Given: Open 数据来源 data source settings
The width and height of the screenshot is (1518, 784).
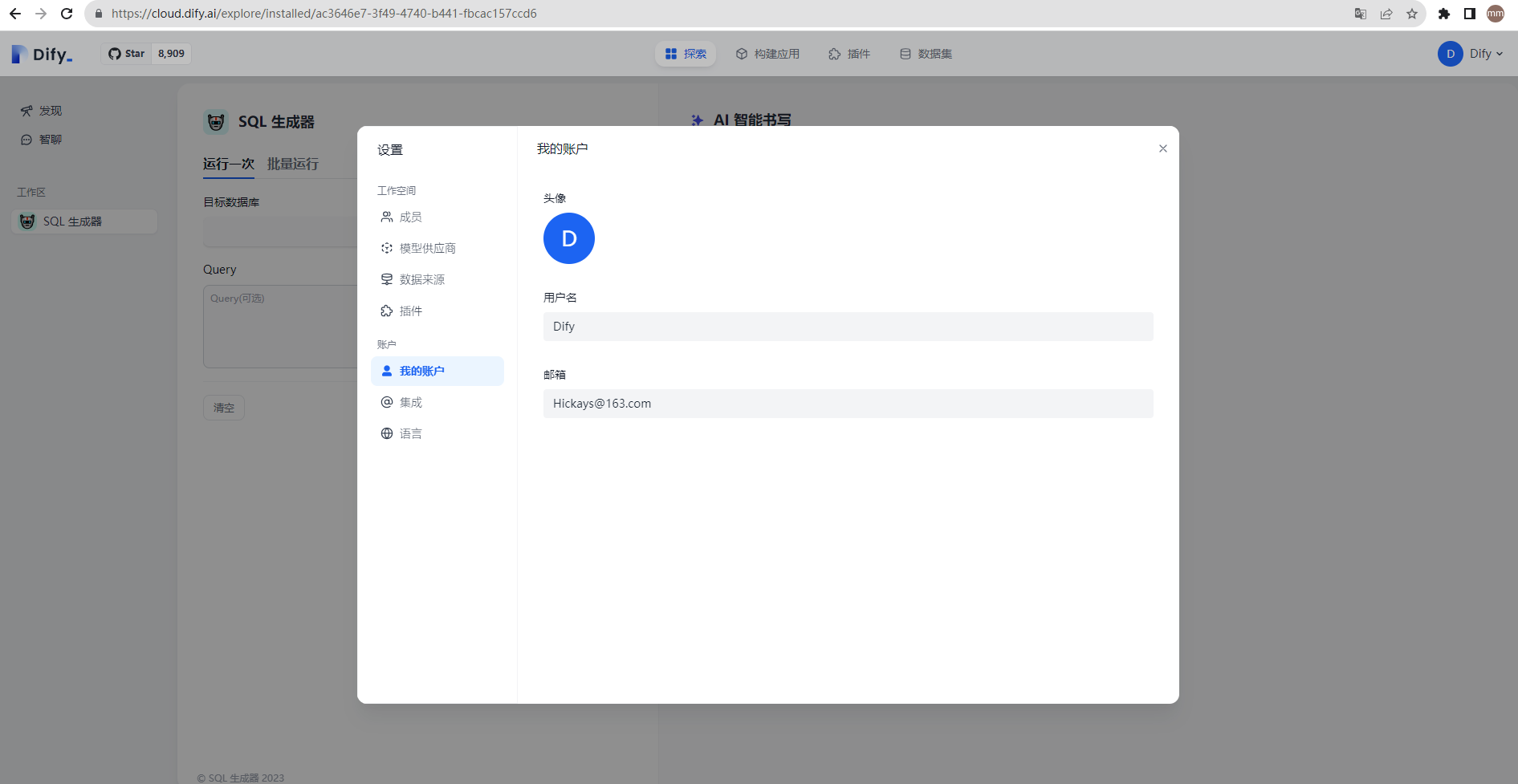Looking at the screenshot, I should pos(437,280).
